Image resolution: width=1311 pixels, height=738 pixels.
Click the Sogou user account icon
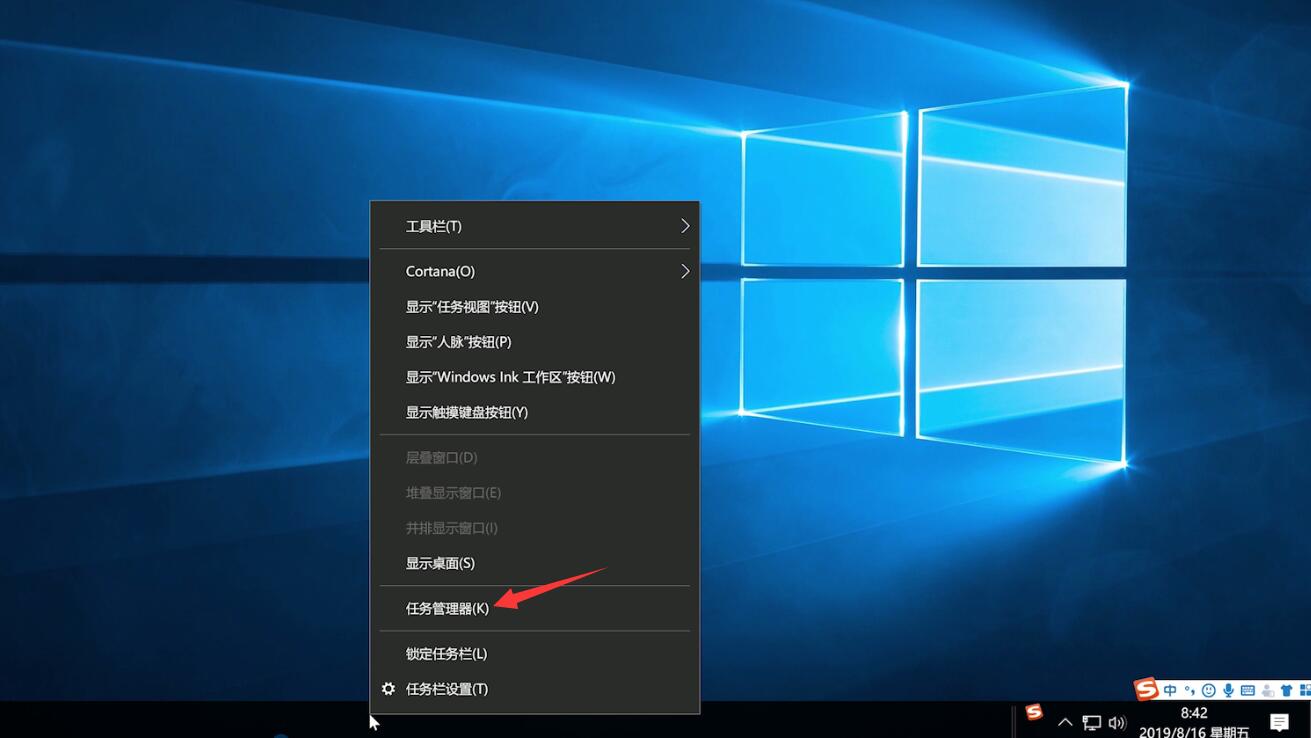tap(1267, 690)
